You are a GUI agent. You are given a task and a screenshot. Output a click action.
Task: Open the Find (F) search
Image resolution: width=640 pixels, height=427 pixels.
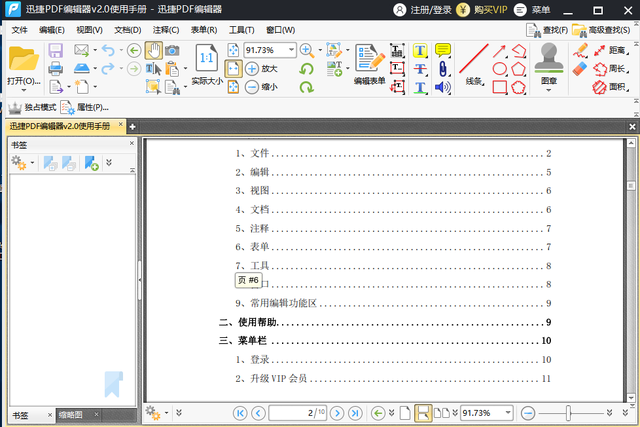(x=547, y=30)
